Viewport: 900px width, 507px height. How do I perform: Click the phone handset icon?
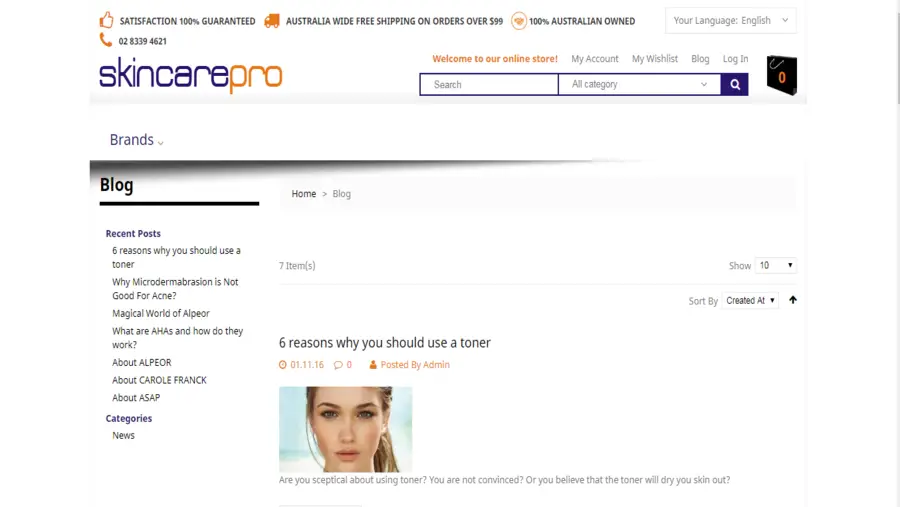coord(106,40)
